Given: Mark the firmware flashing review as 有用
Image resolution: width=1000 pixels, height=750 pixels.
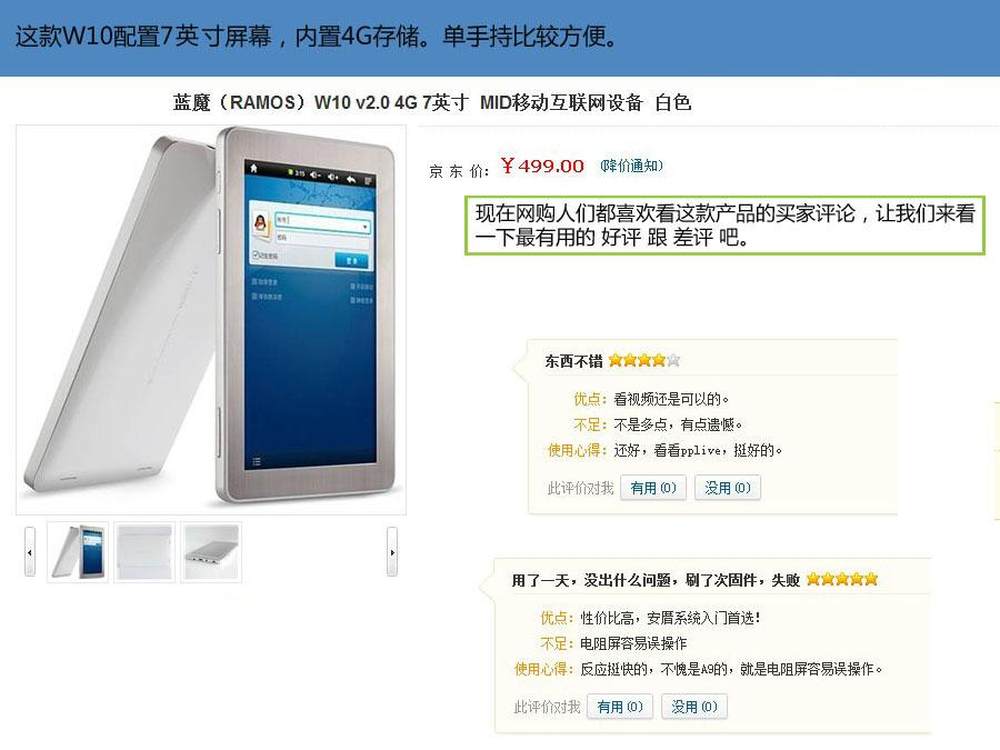Looking at the screenshot, I should click(620, 707).
